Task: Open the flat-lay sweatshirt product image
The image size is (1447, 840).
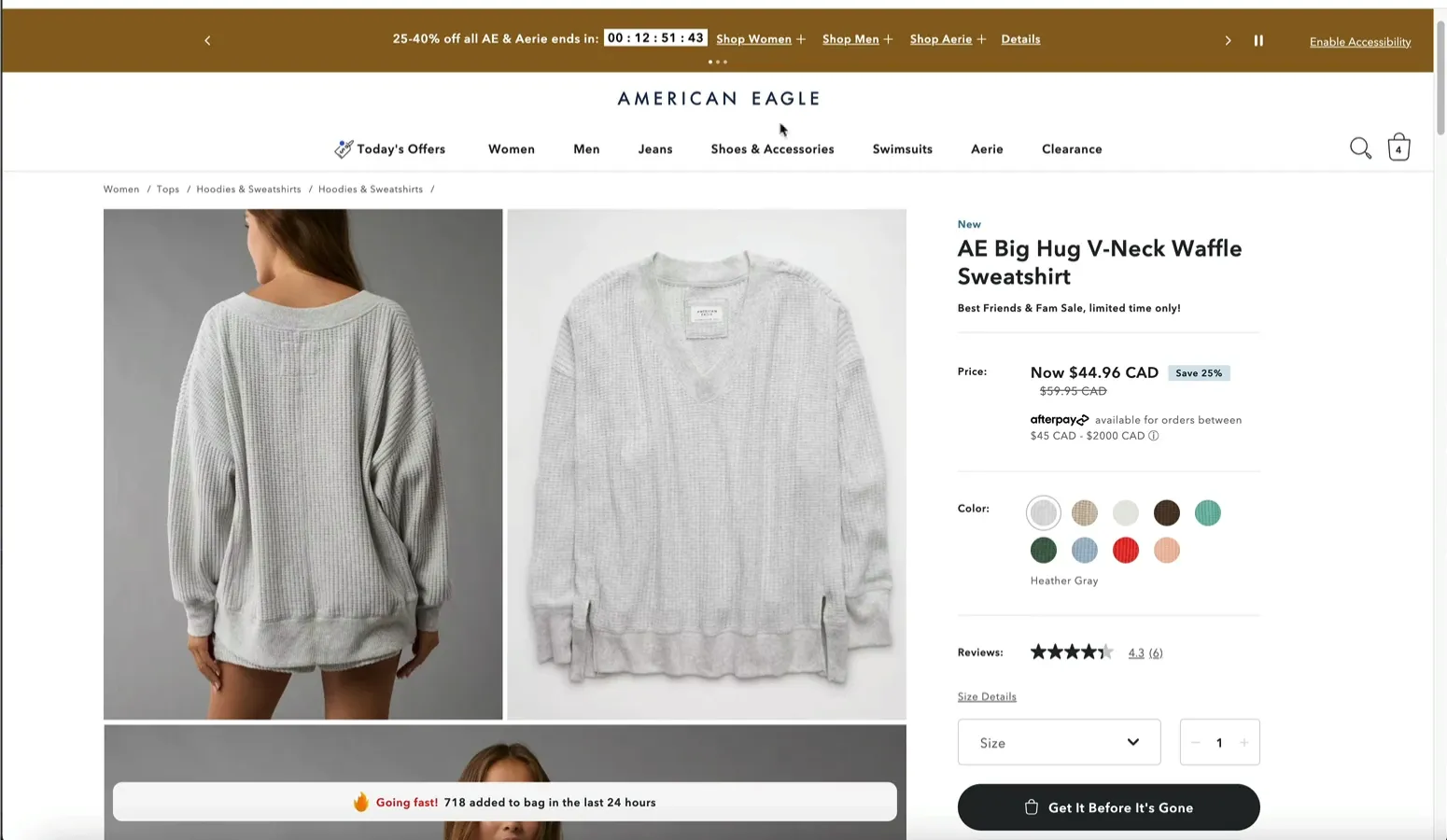Action: pos(707,464)
